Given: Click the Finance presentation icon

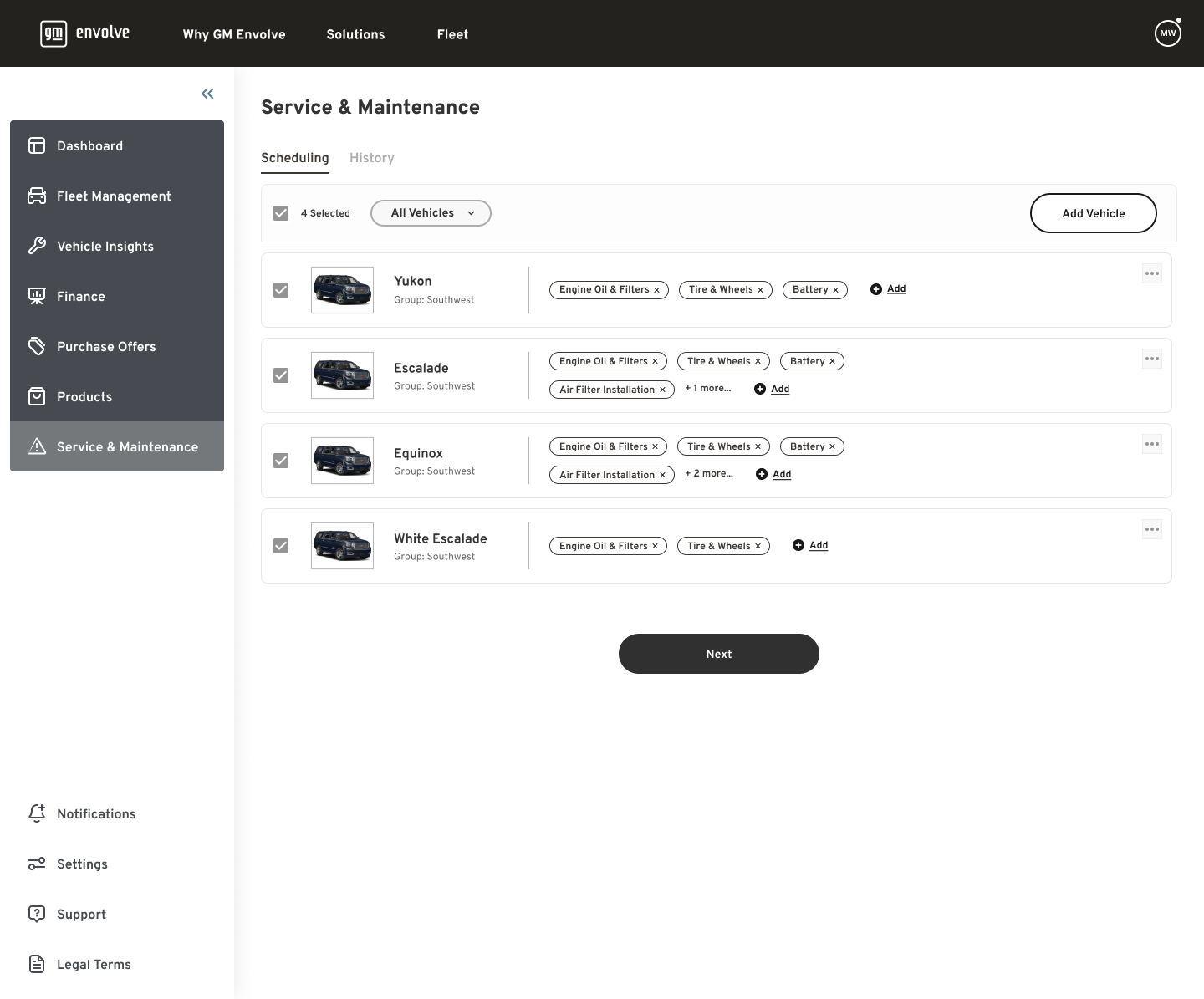Looking at the screenshot, I should click(x=37, y=296).
